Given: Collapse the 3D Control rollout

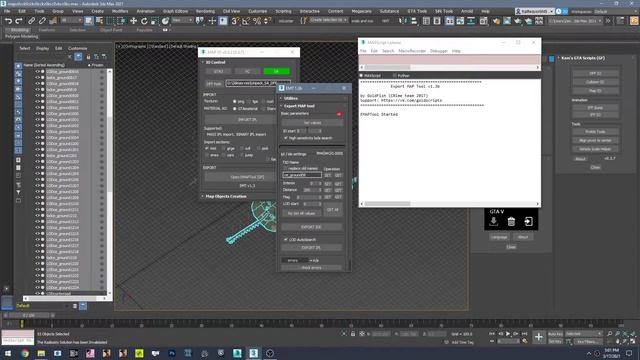Looking at the screenshot, I should pyautogui.click(x=215, y=62).
